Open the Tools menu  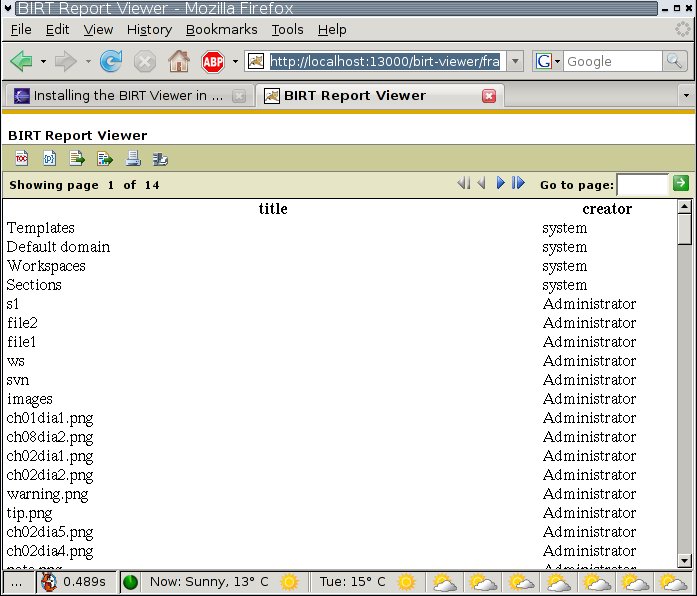pyautogui.click(x=288, y=29)
